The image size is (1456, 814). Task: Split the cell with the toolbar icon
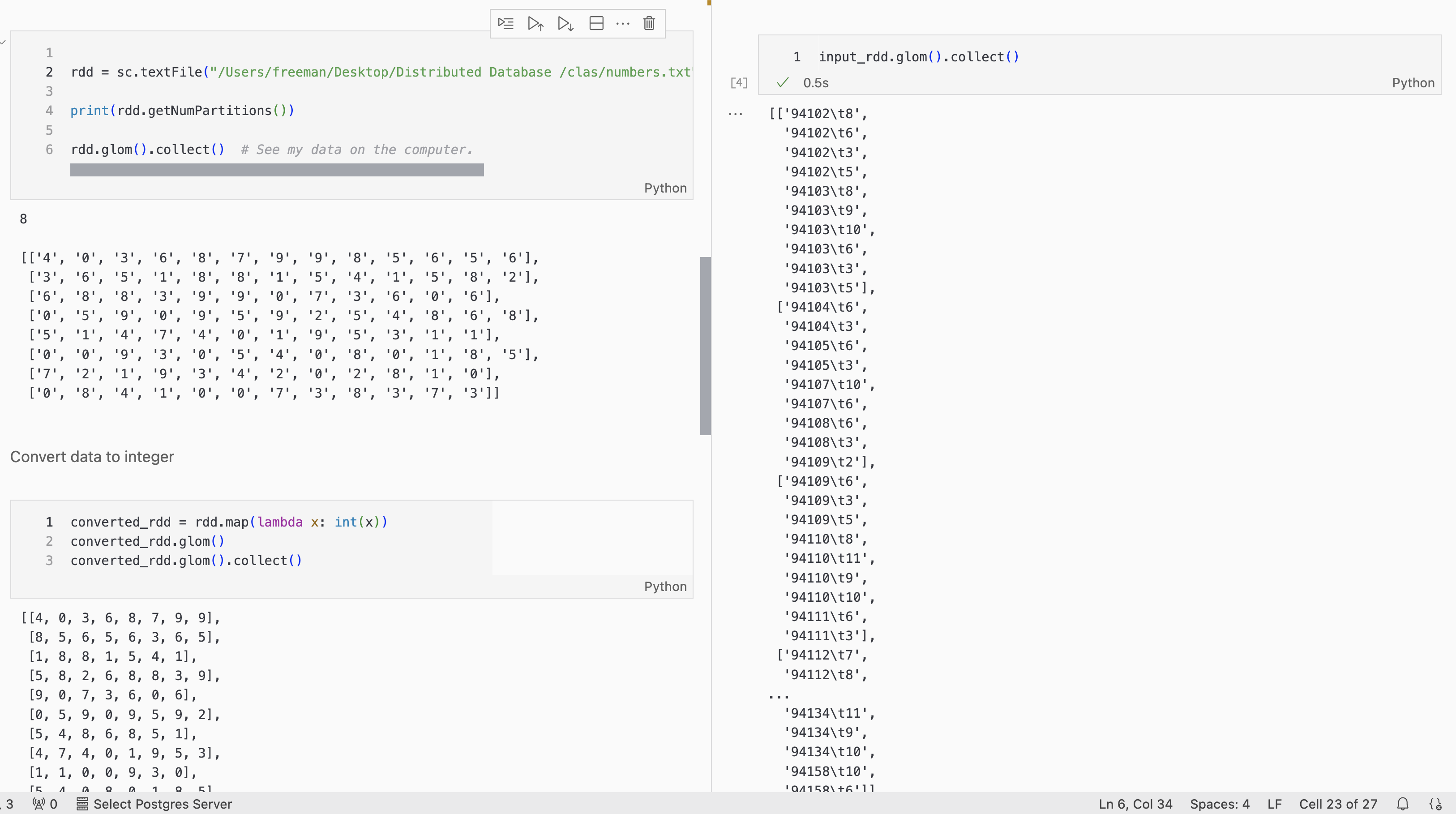[596, 23]
